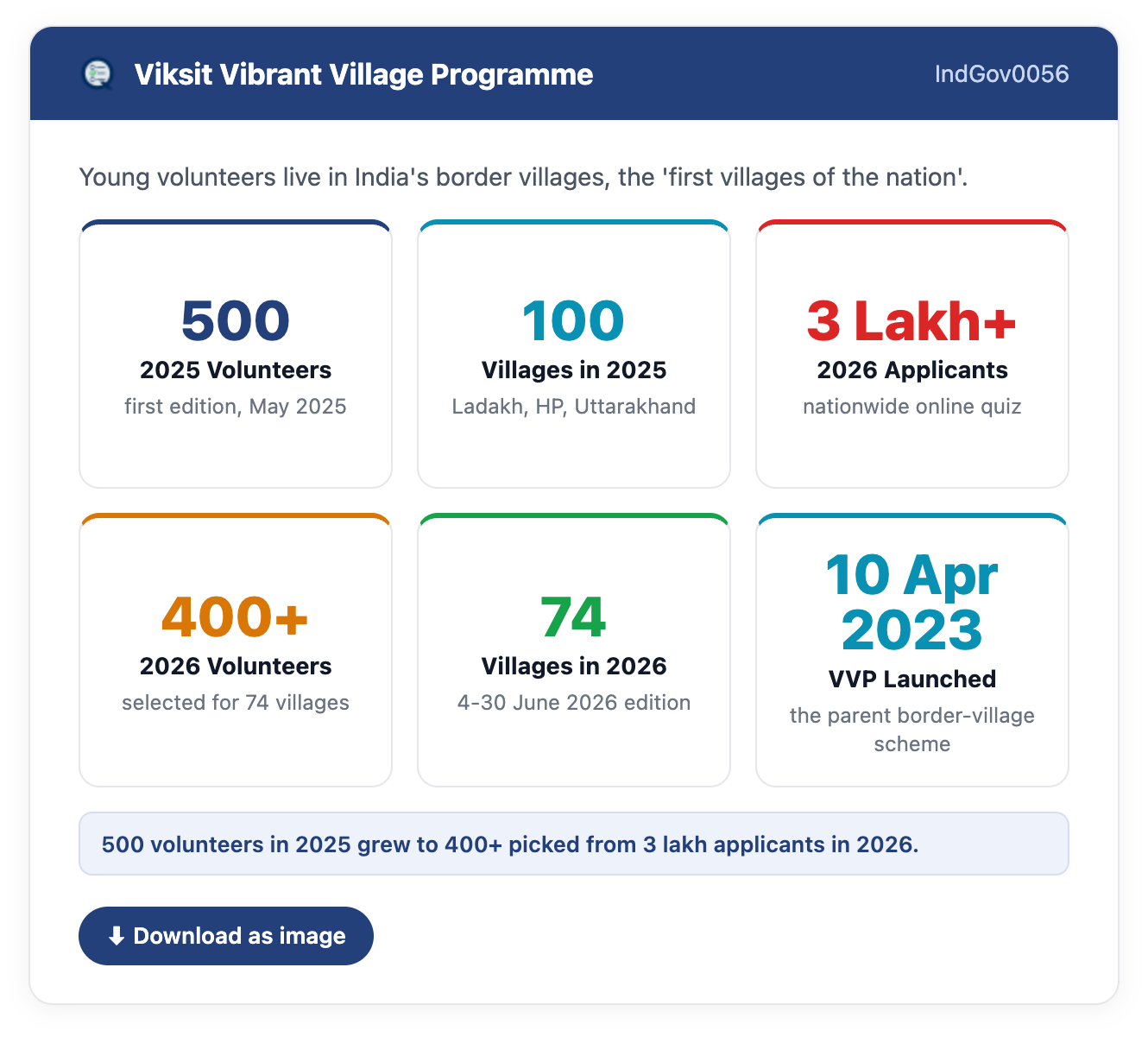Click the orange 400+ number

coord(236,617)
